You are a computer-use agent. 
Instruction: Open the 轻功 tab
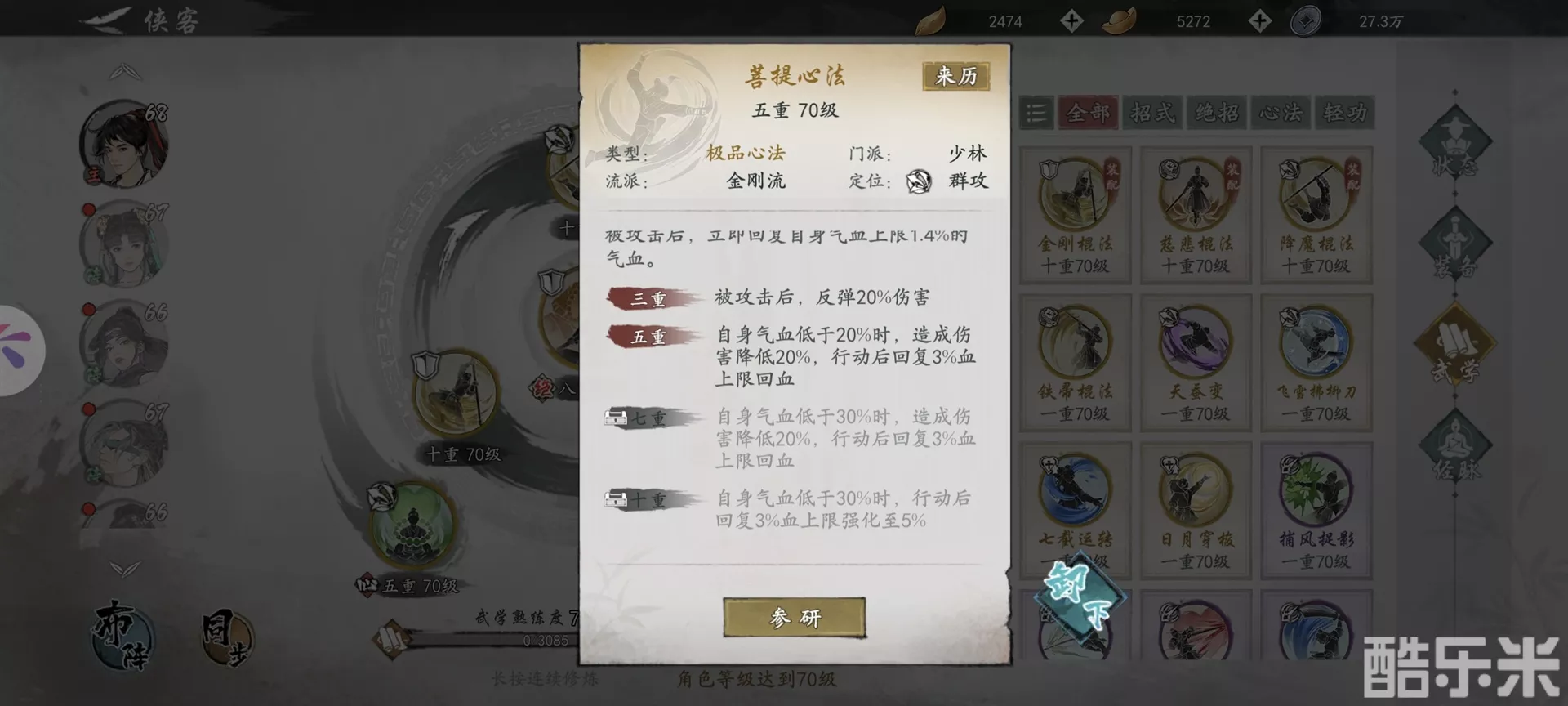tap(1344, 113)
